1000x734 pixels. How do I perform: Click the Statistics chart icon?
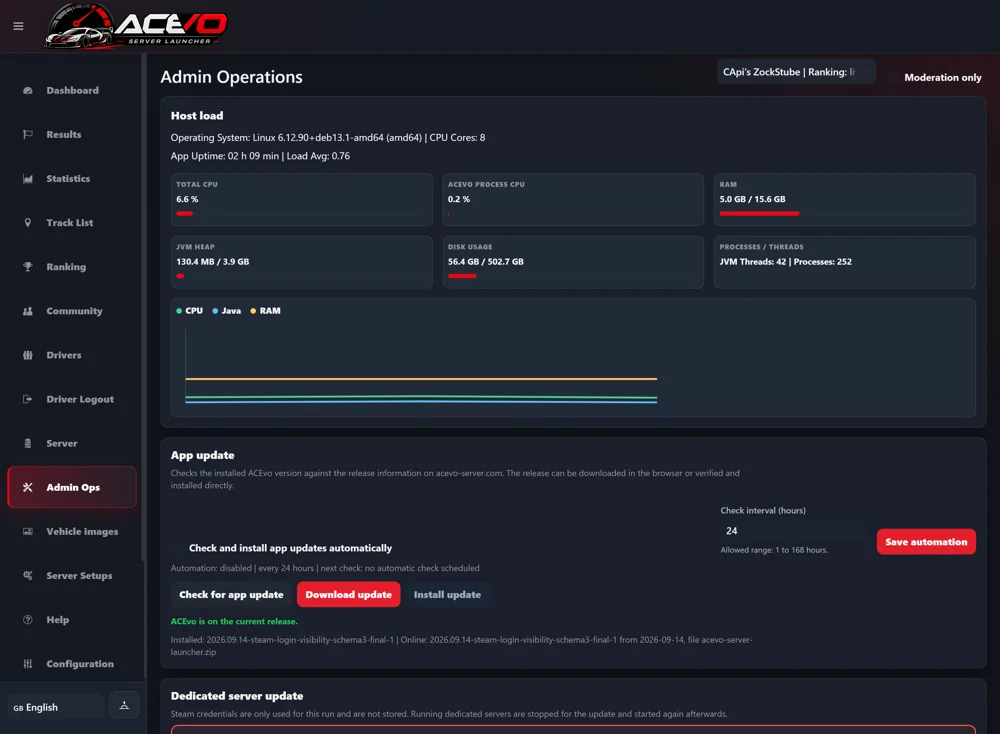[x=27, y=179]
